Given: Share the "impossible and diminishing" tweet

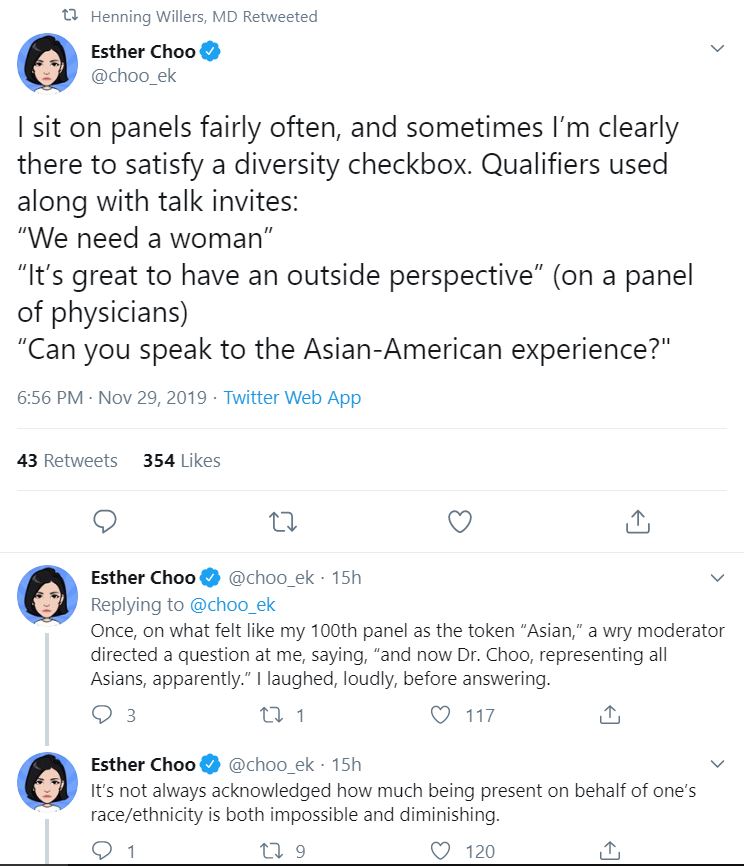Looking at the screenshot, I should point(608,851).
